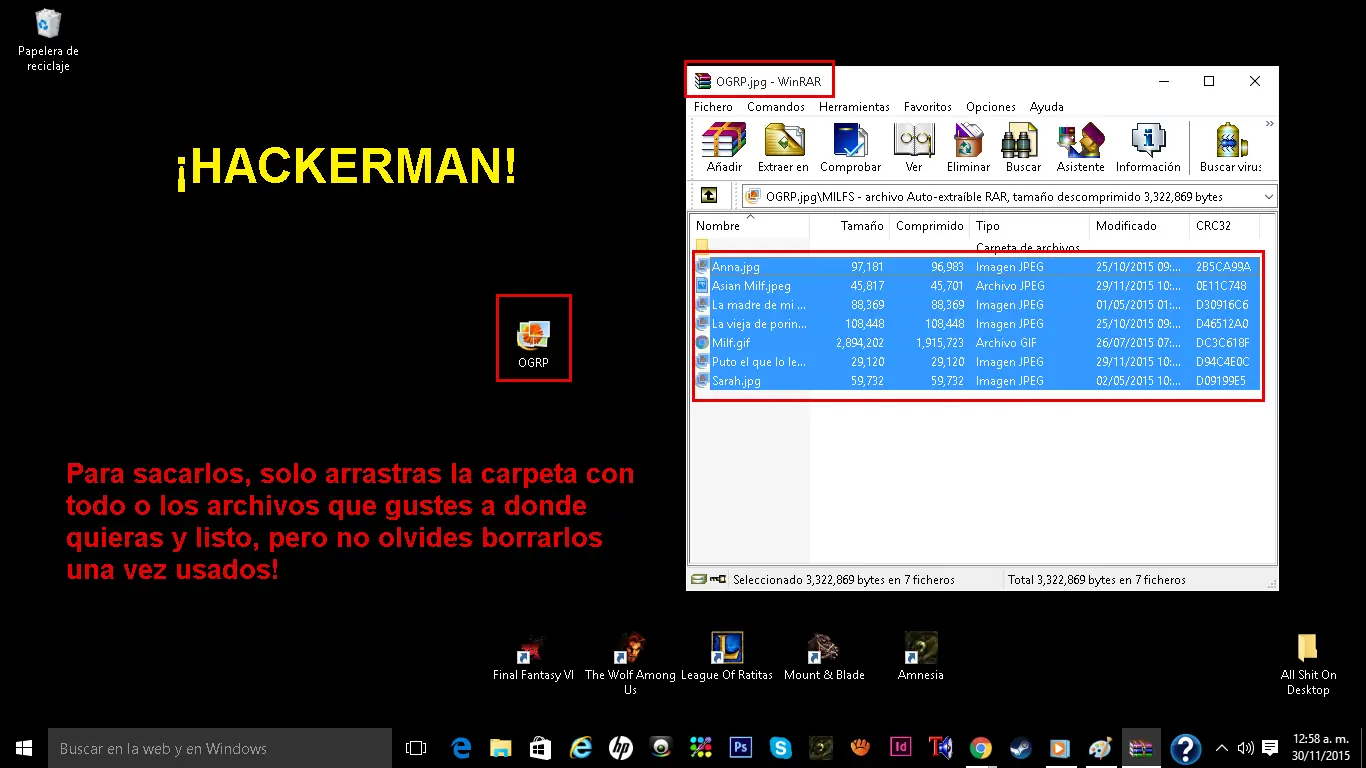
Task: Select the Puto el que lo le... file
Action: pyautogui.click(x=978, y=362)
